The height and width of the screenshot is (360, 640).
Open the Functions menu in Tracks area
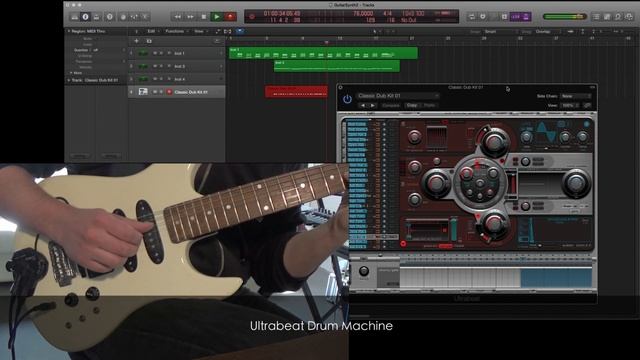pyautogui.click(x=176, y=31)
